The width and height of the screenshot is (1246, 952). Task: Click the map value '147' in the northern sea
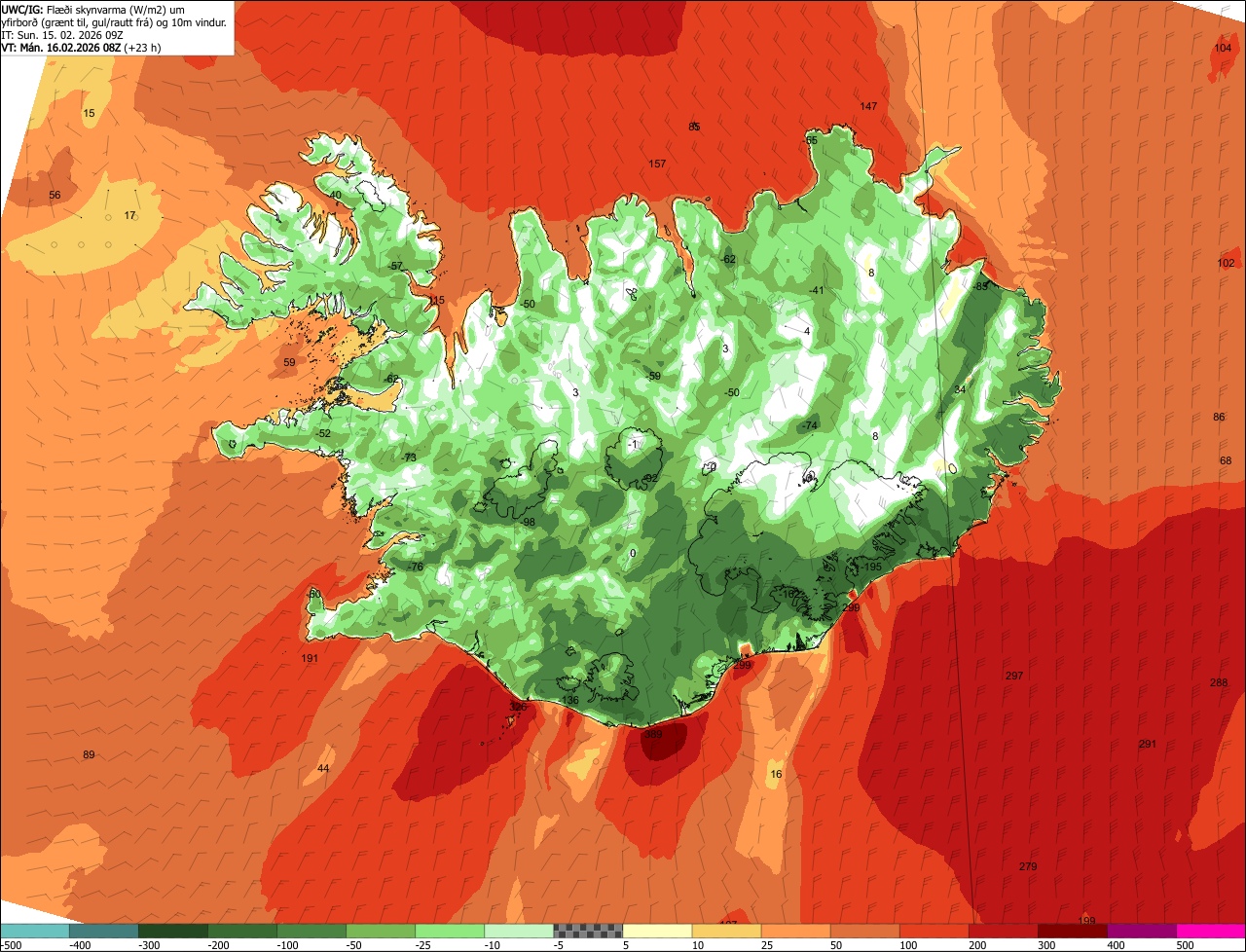(869, 106)
